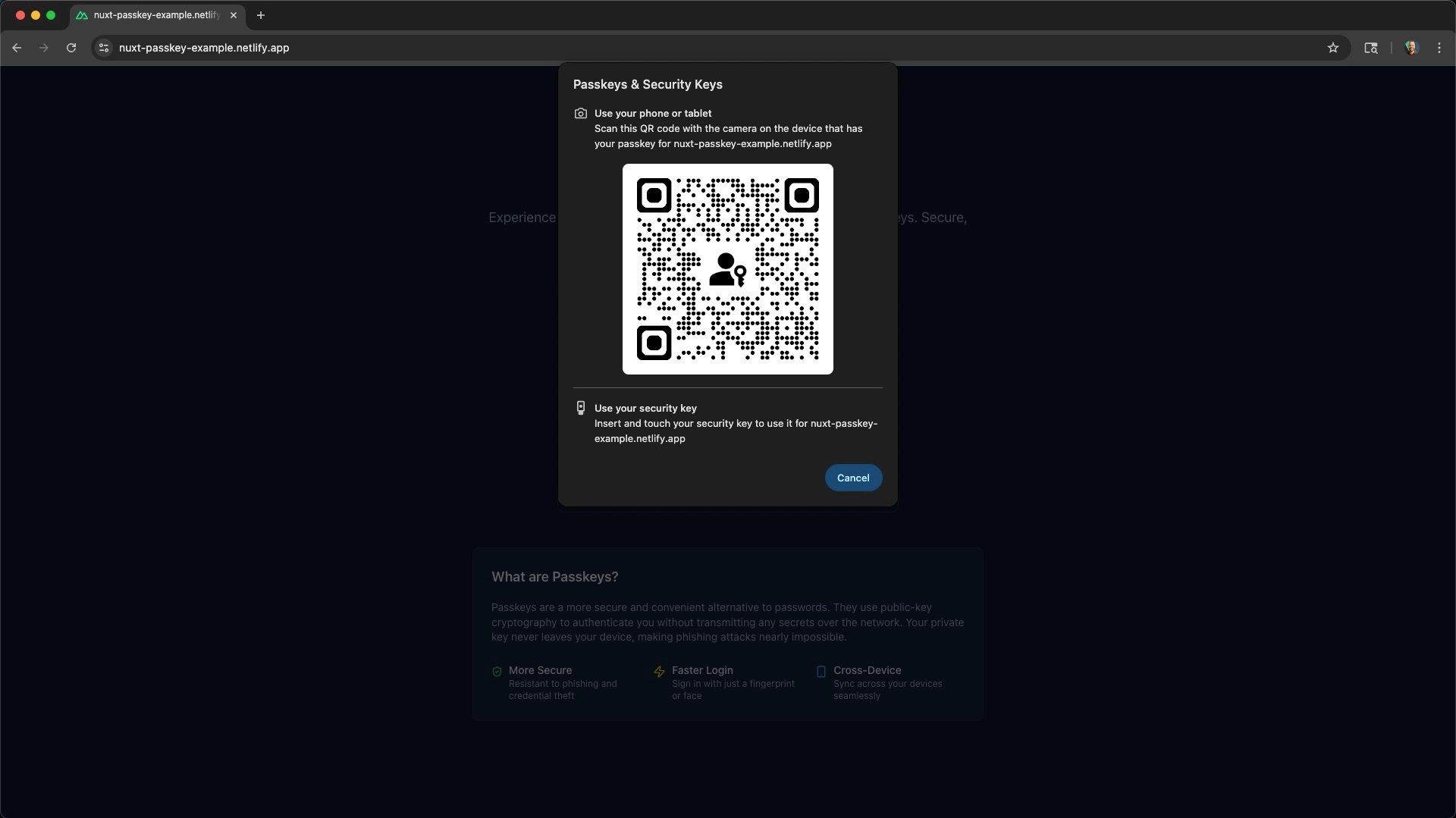Click the lightning icon beside Faster Login
1456x818 pixels.
(659, 672)
